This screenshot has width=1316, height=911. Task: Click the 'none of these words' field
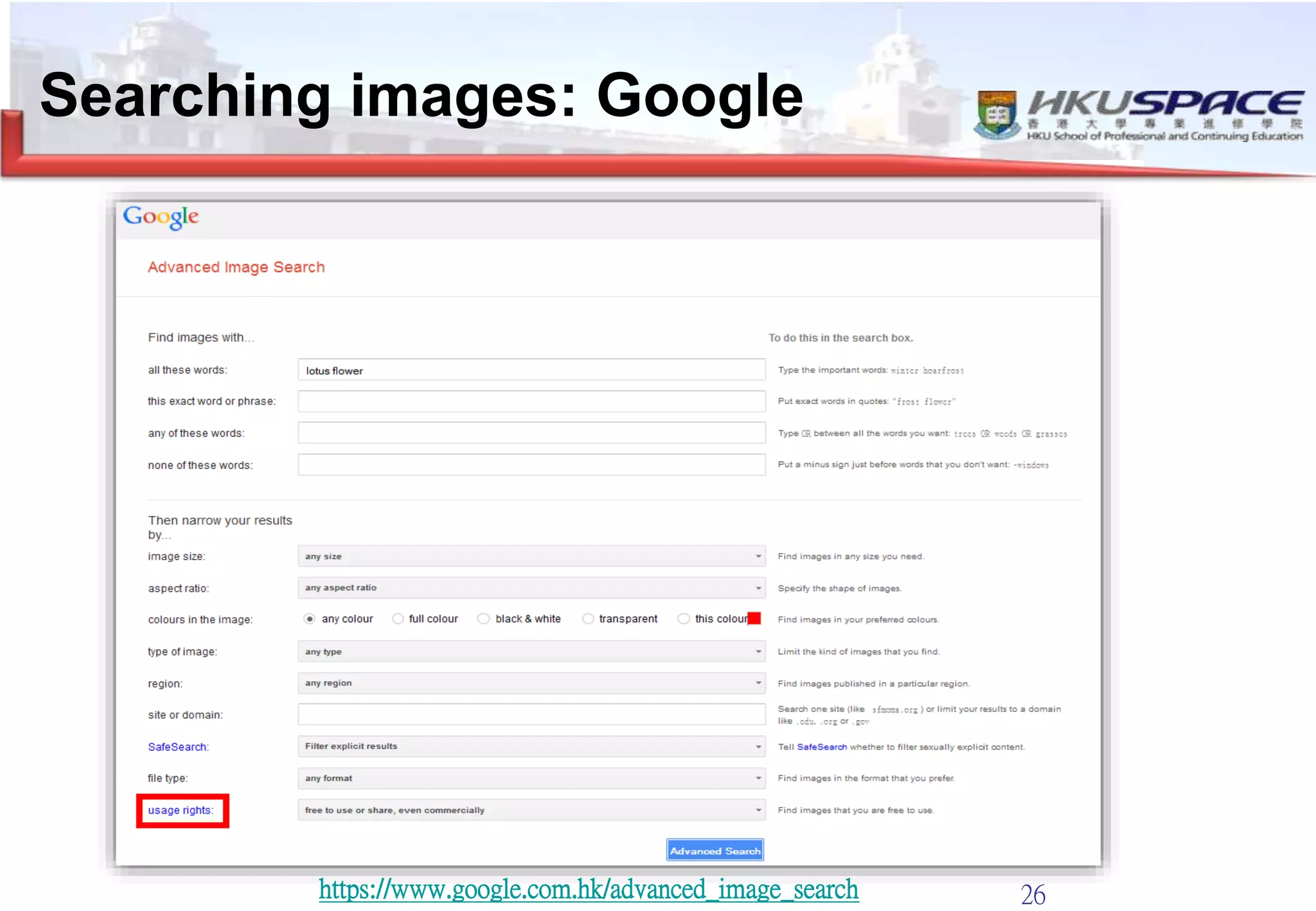tap(531, 464)
